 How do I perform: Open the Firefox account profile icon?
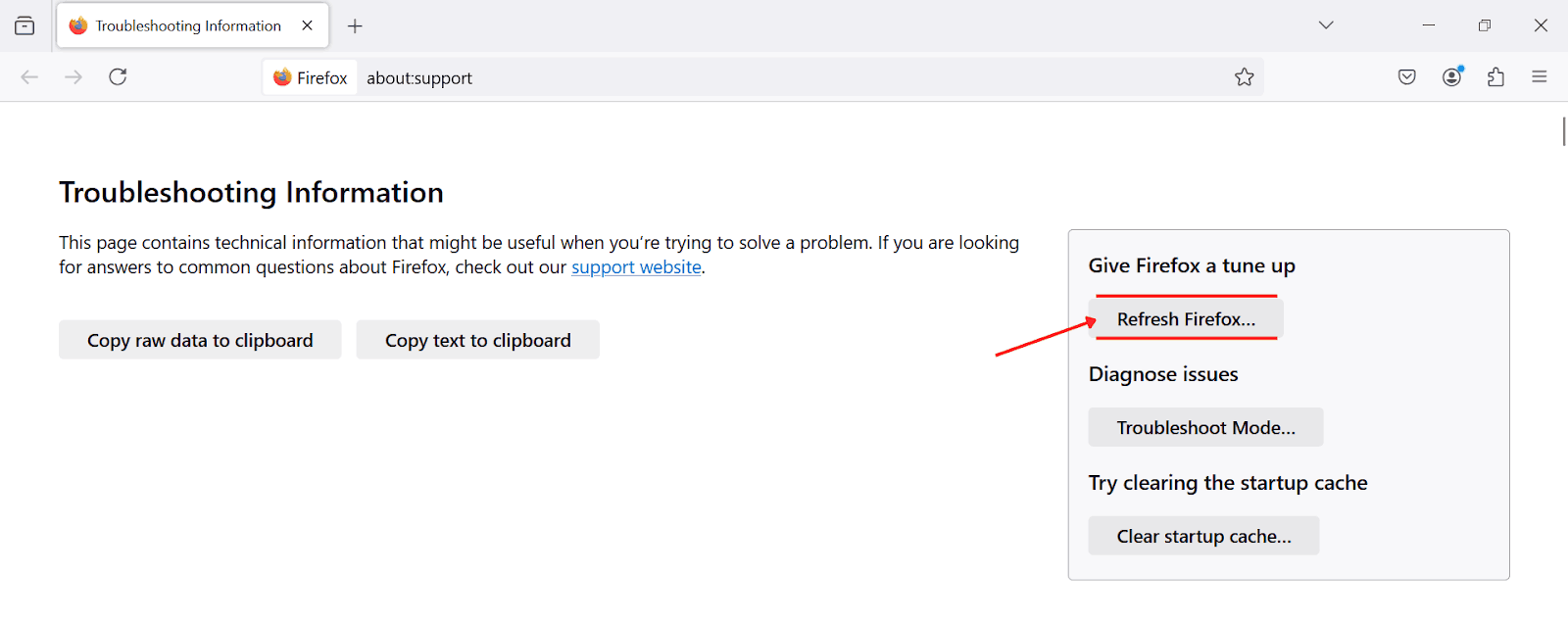[x=1452, y=77]
